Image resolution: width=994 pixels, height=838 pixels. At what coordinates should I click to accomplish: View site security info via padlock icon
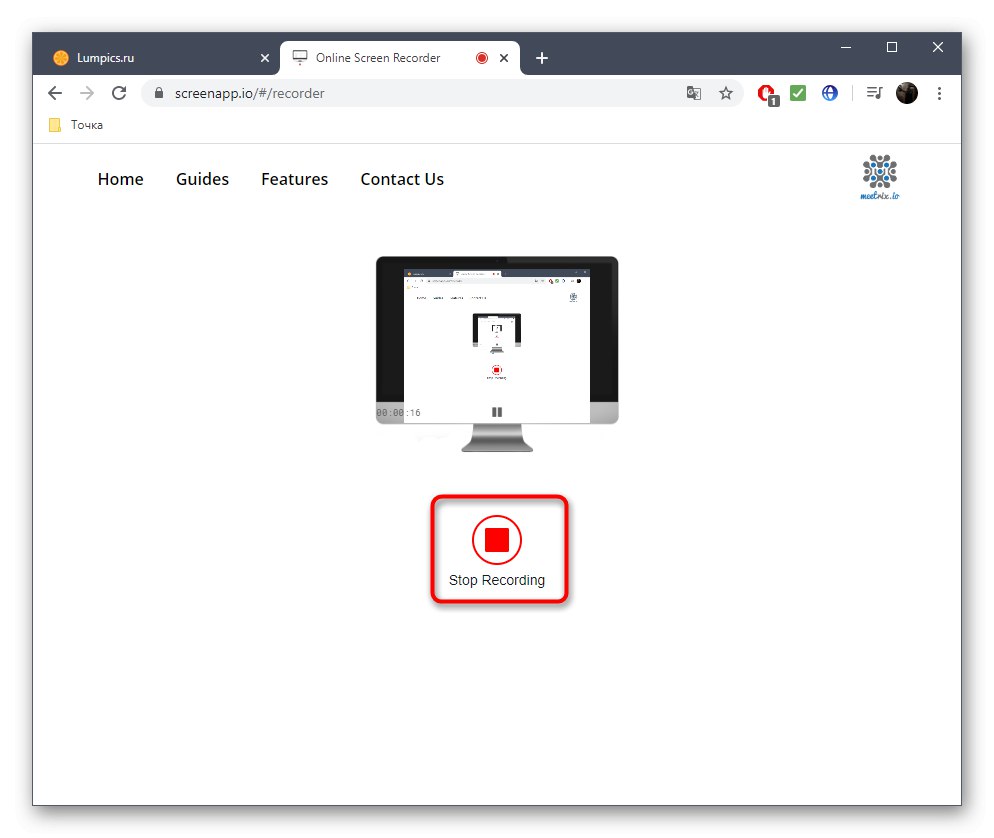(158, 92)
